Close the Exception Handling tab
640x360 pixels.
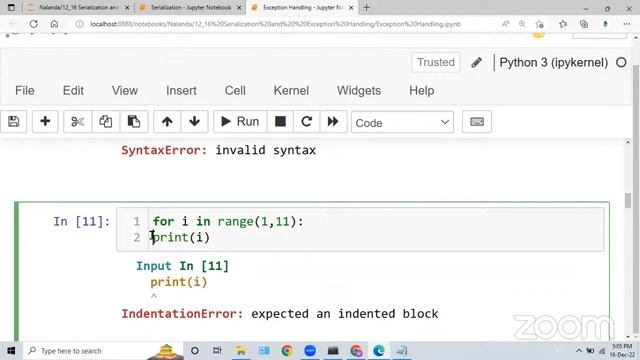click(x=351, y=8)
